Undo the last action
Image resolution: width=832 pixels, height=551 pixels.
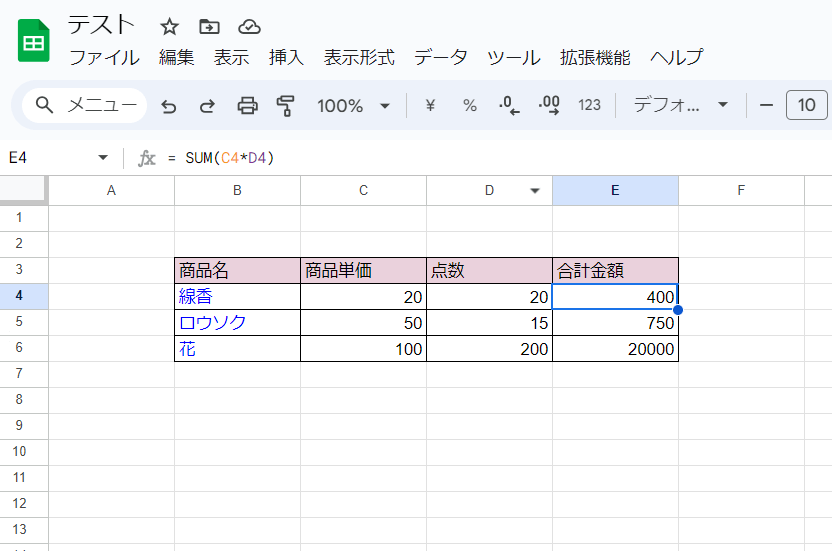169,105
